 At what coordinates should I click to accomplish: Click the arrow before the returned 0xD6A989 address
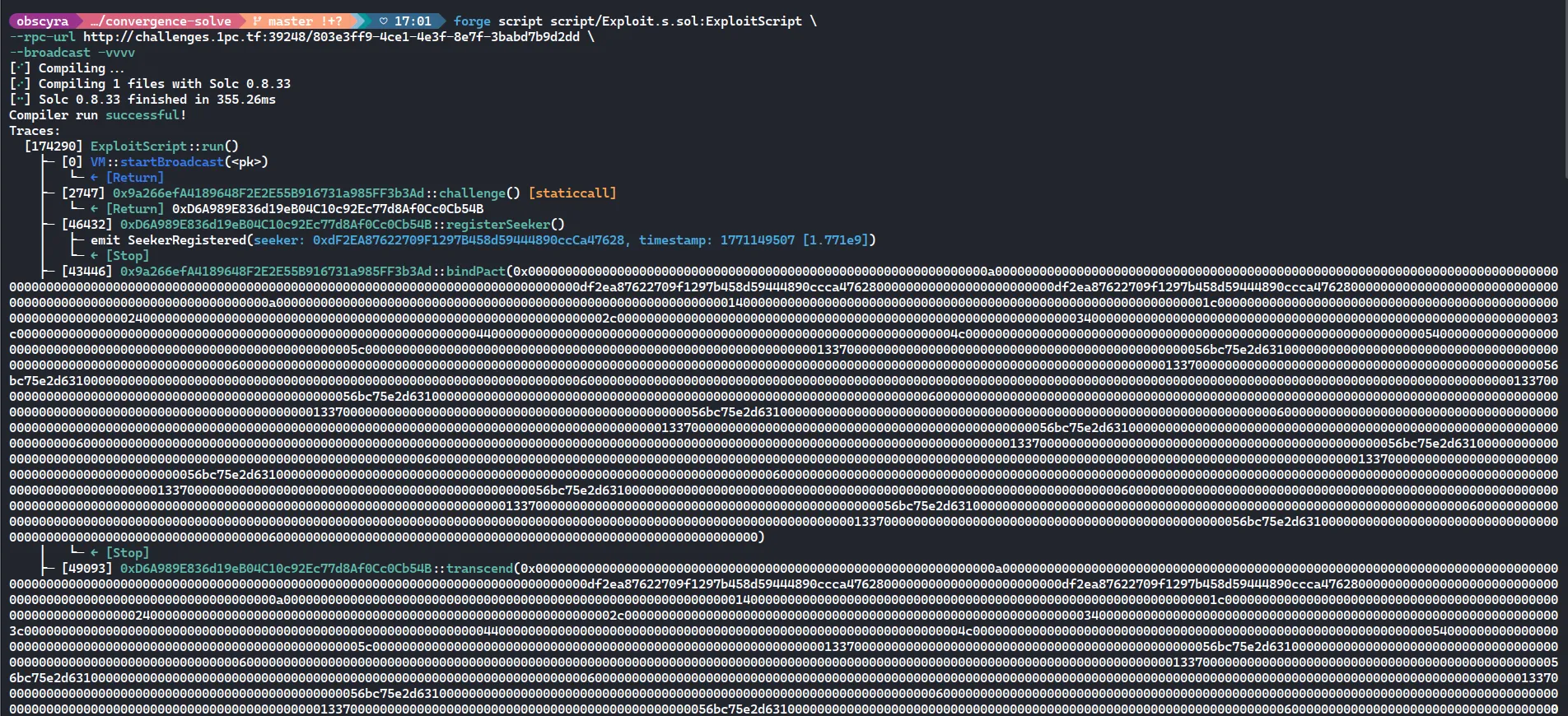(x=95, y=209)
